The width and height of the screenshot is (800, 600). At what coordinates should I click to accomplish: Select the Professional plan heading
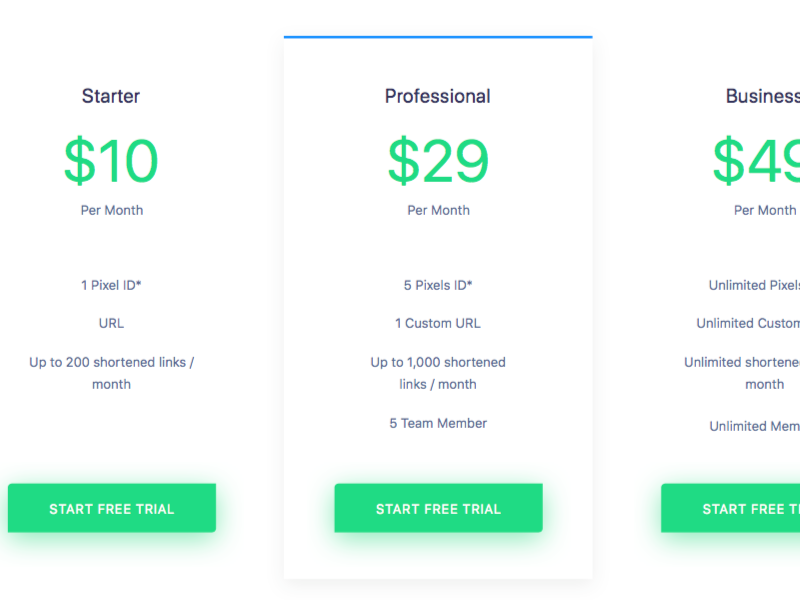pos(438,96)
